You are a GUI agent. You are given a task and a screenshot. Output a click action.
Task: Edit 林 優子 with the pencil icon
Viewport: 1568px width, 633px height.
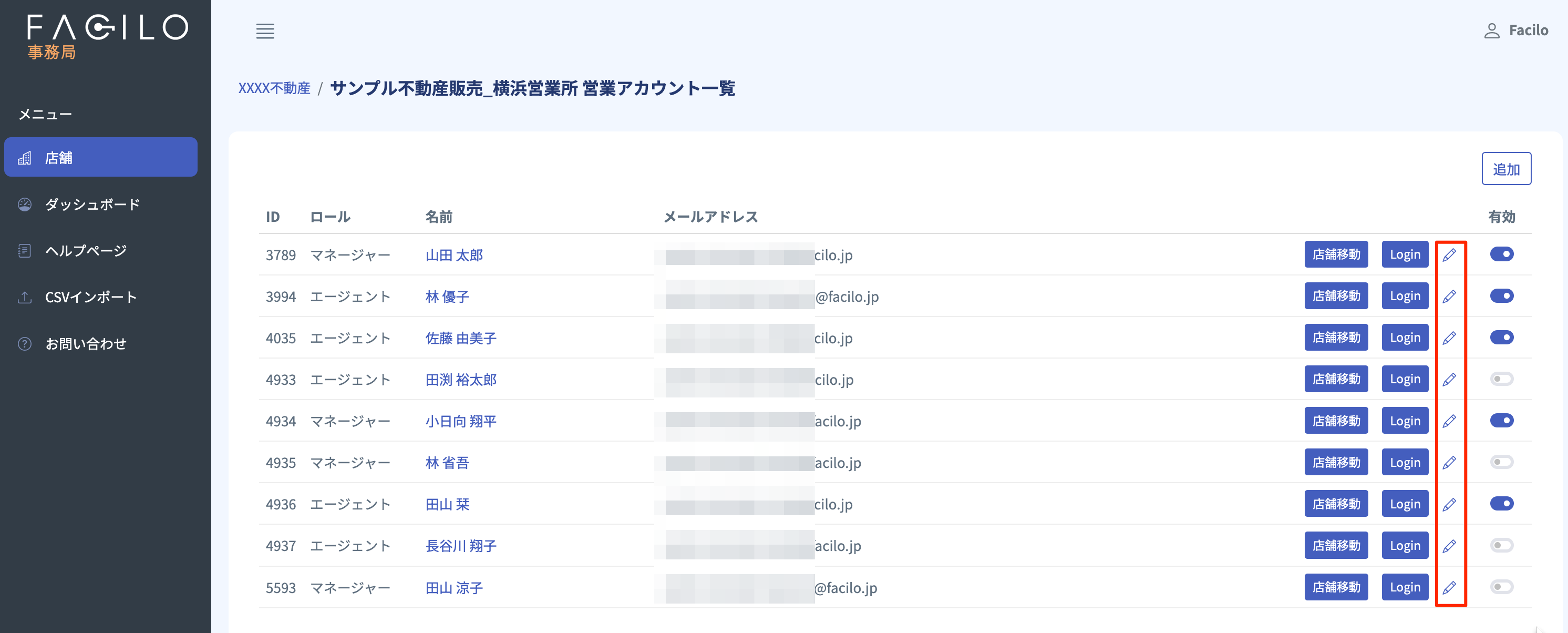click(x=1449, y=296)
